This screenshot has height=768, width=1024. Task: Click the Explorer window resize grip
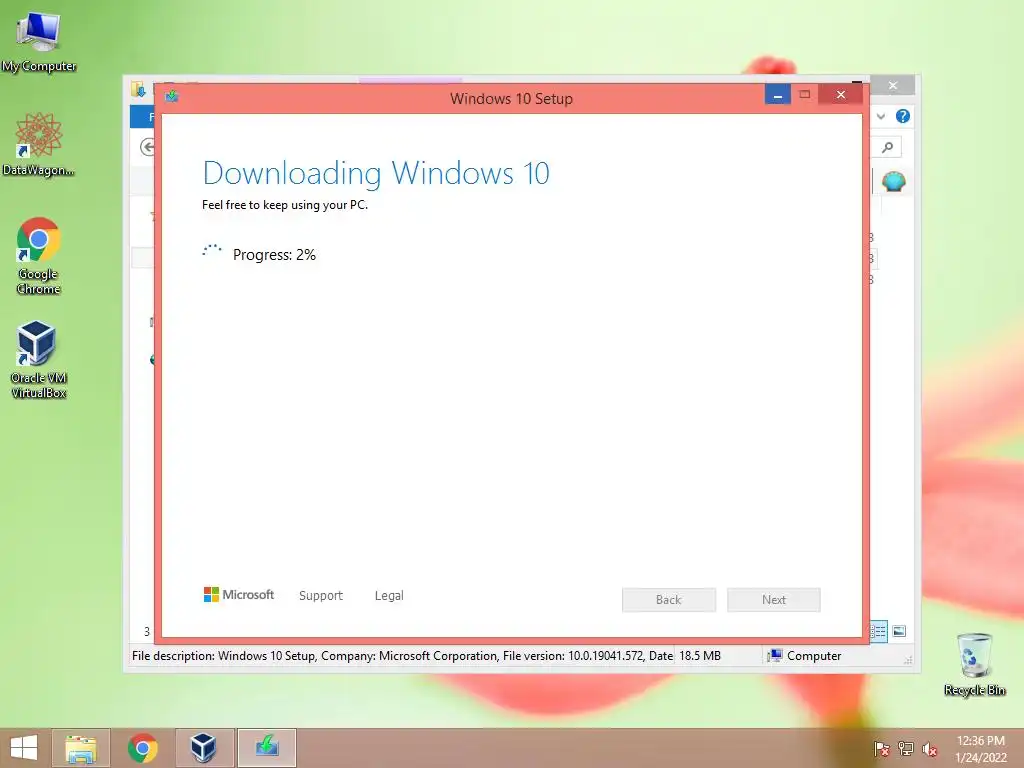coord(908,660)
